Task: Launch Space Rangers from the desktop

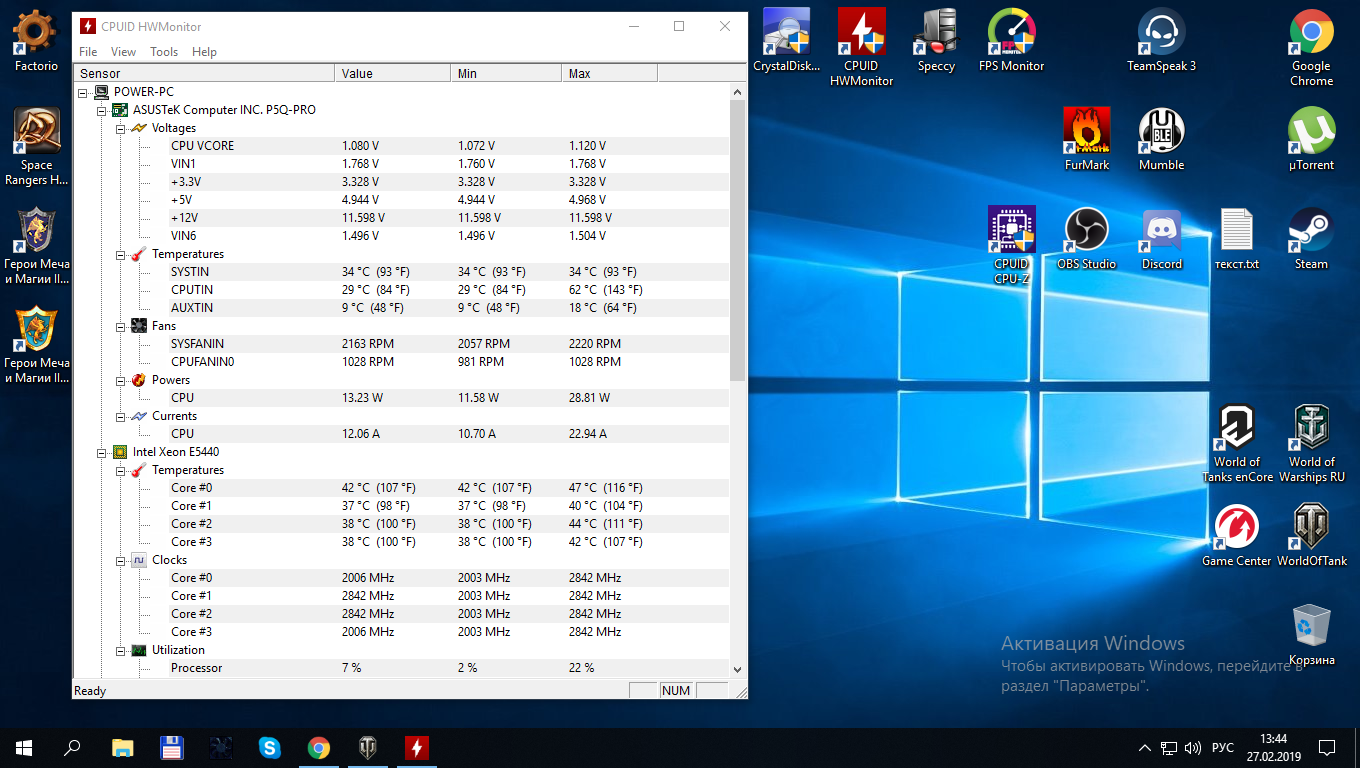Action: click(36, 147)
